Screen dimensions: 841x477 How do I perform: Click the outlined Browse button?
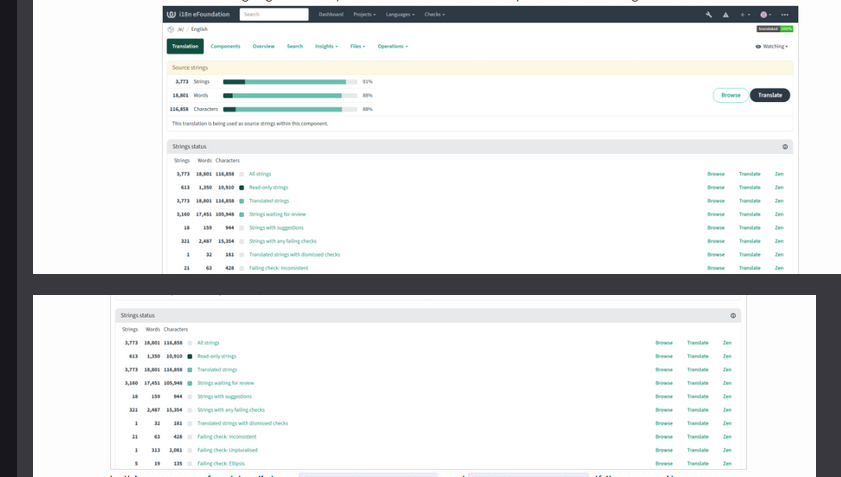click(x=731, y=95)
